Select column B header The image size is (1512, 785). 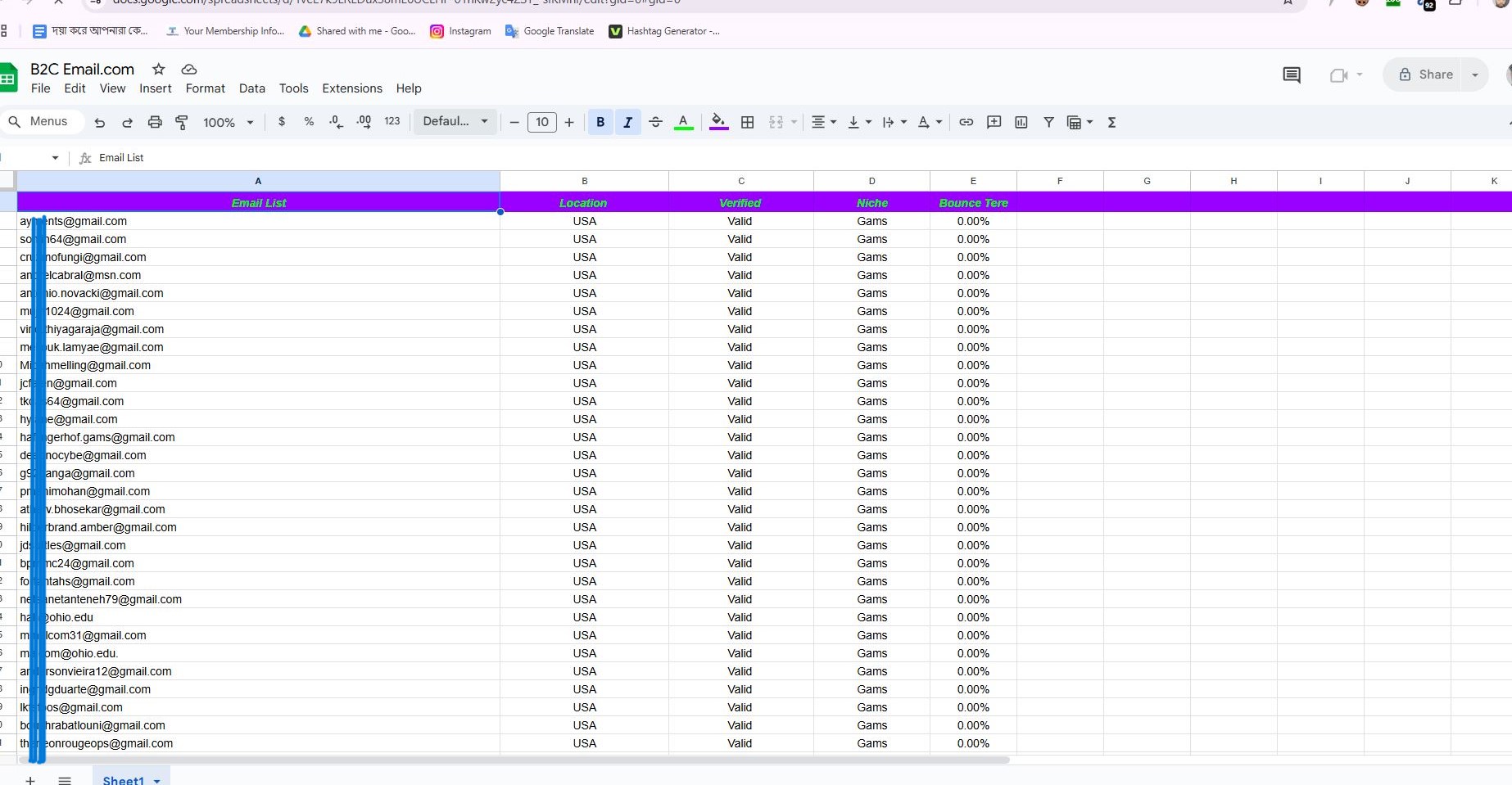coord(584,181)
